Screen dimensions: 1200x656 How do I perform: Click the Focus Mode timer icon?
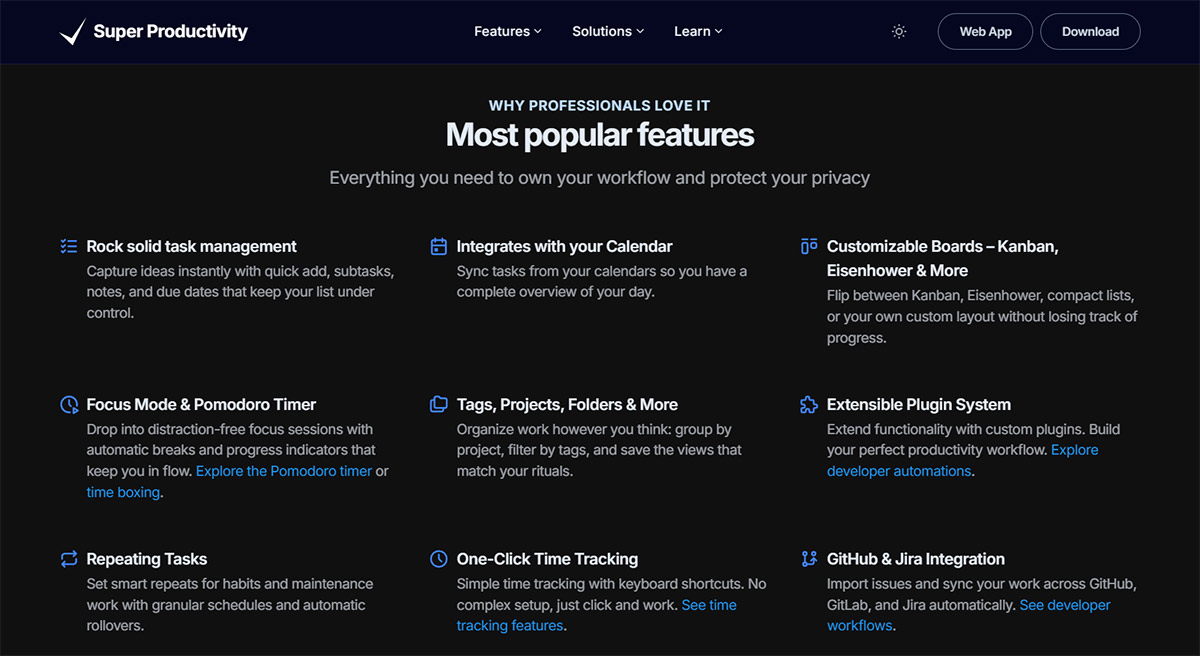[x=69, y=405]
